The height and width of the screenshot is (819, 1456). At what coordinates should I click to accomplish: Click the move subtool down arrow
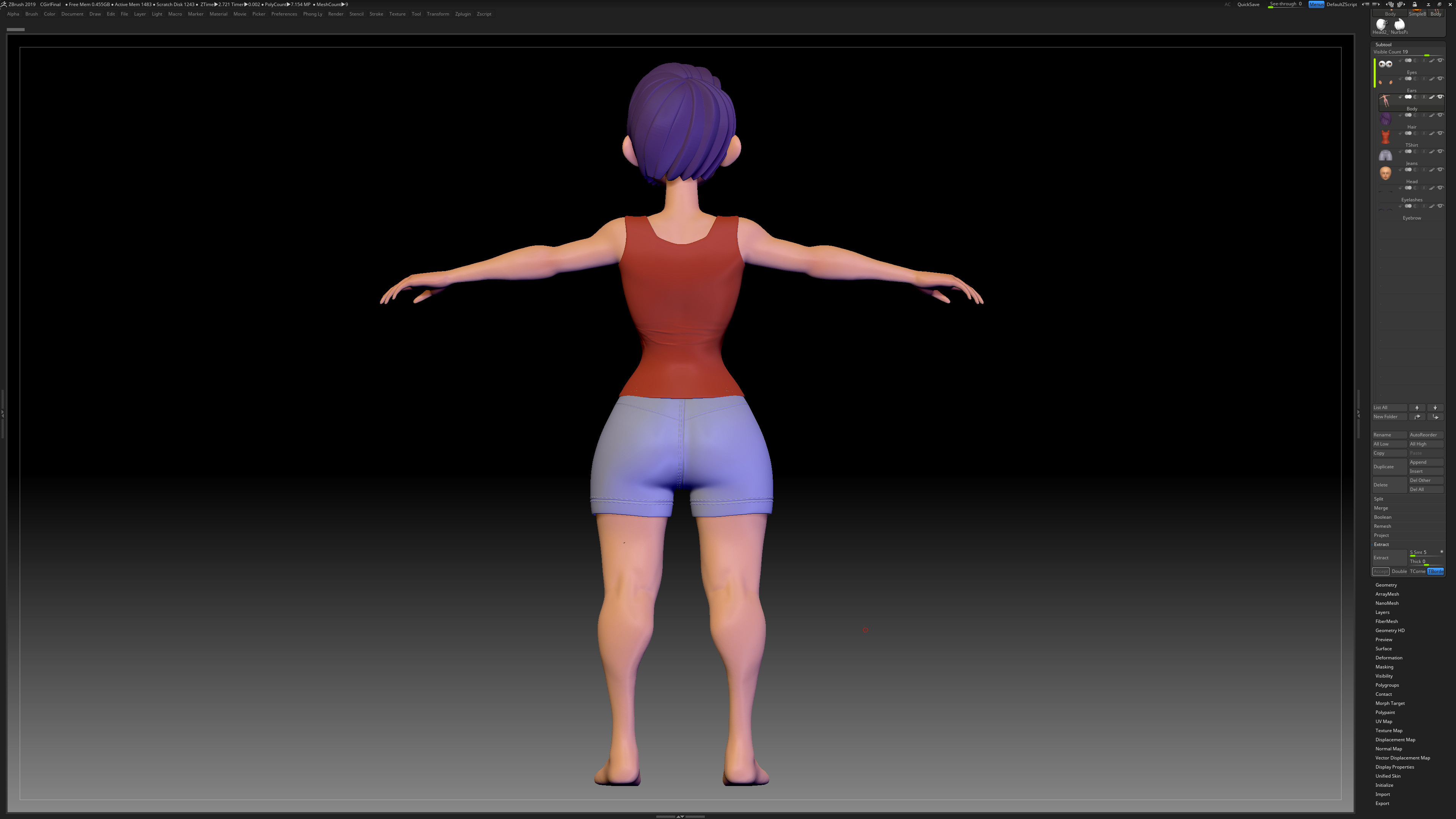tap(1435, 408)
